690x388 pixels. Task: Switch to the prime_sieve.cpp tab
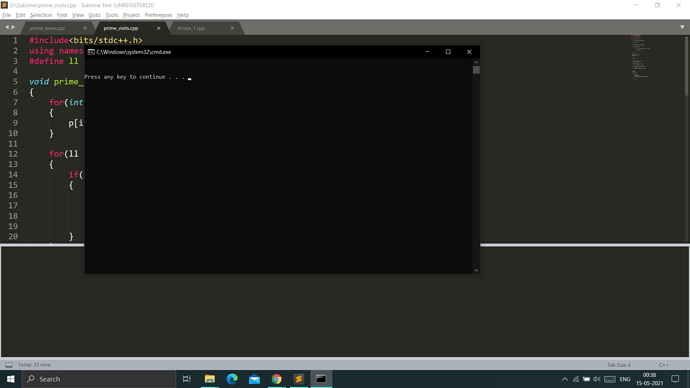(x=48, y=28)
